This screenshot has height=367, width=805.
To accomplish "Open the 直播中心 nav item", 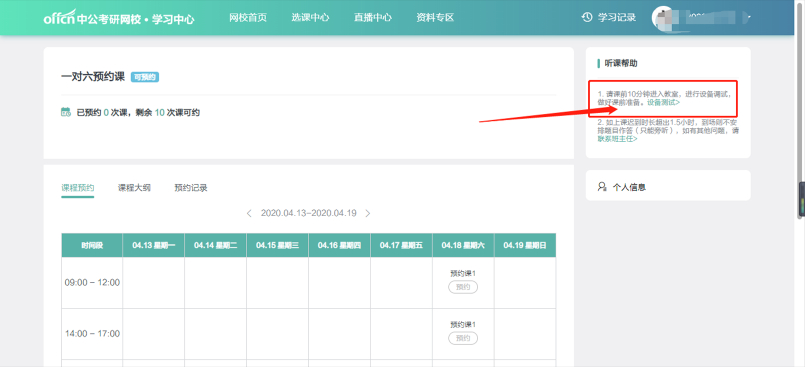I will tap(373, 17).
